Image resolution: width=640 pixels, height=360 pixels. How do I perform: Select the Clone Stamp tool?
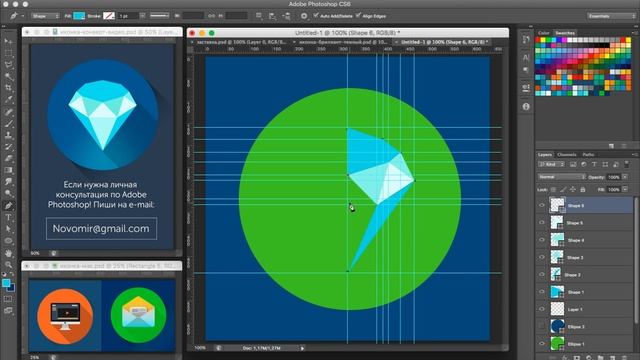pos(8,135)
